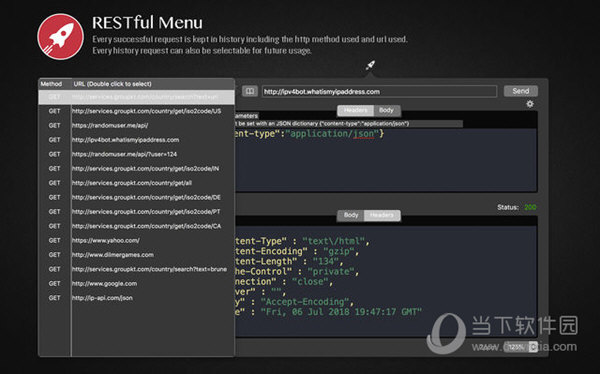Screen dimensions: 600x374
Task: Click the request headers JSON editor text
Action: click(310, 134)
